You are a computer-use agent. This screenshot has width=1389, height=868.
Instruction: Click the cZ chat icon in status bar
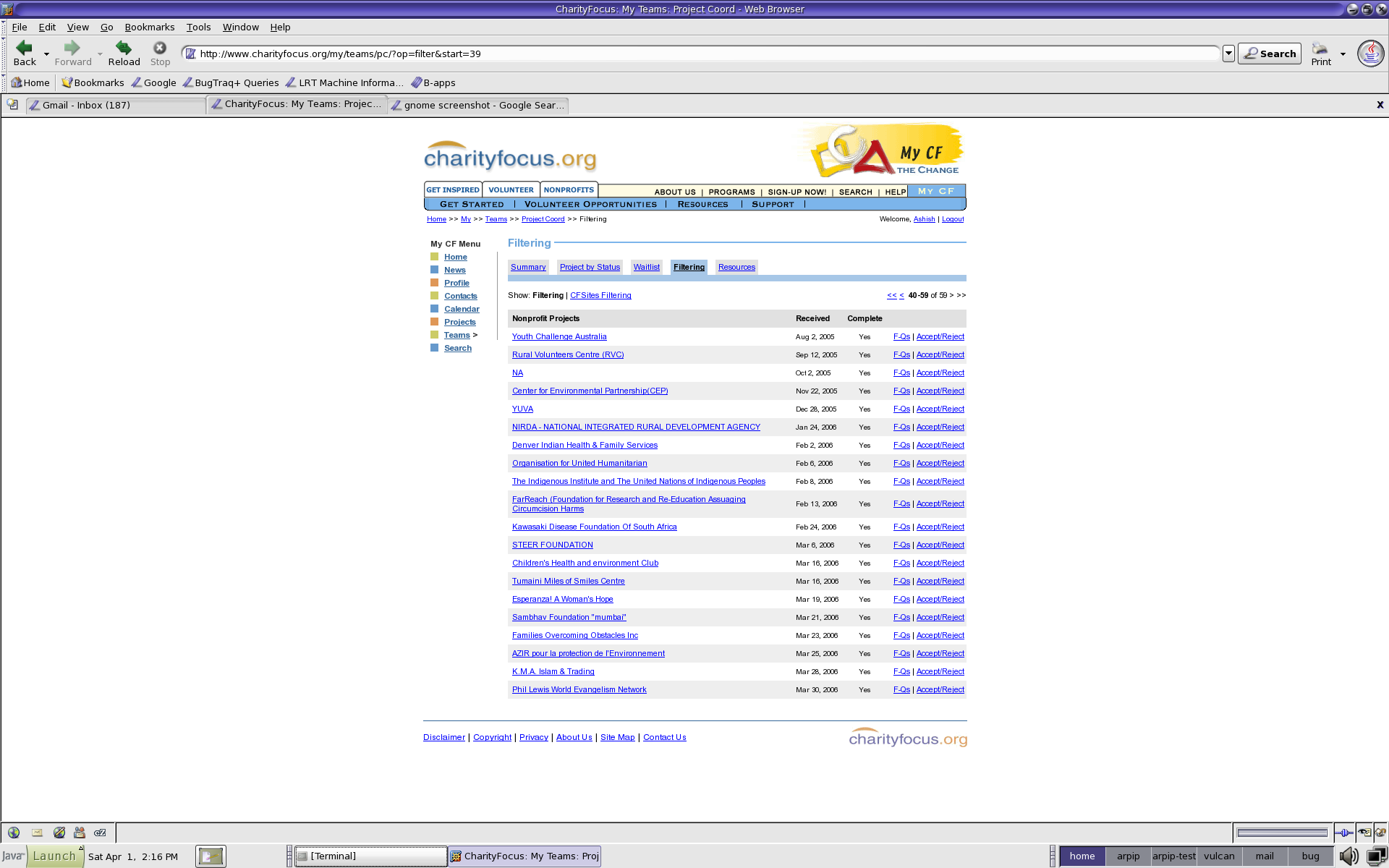(x=101, y=833)
